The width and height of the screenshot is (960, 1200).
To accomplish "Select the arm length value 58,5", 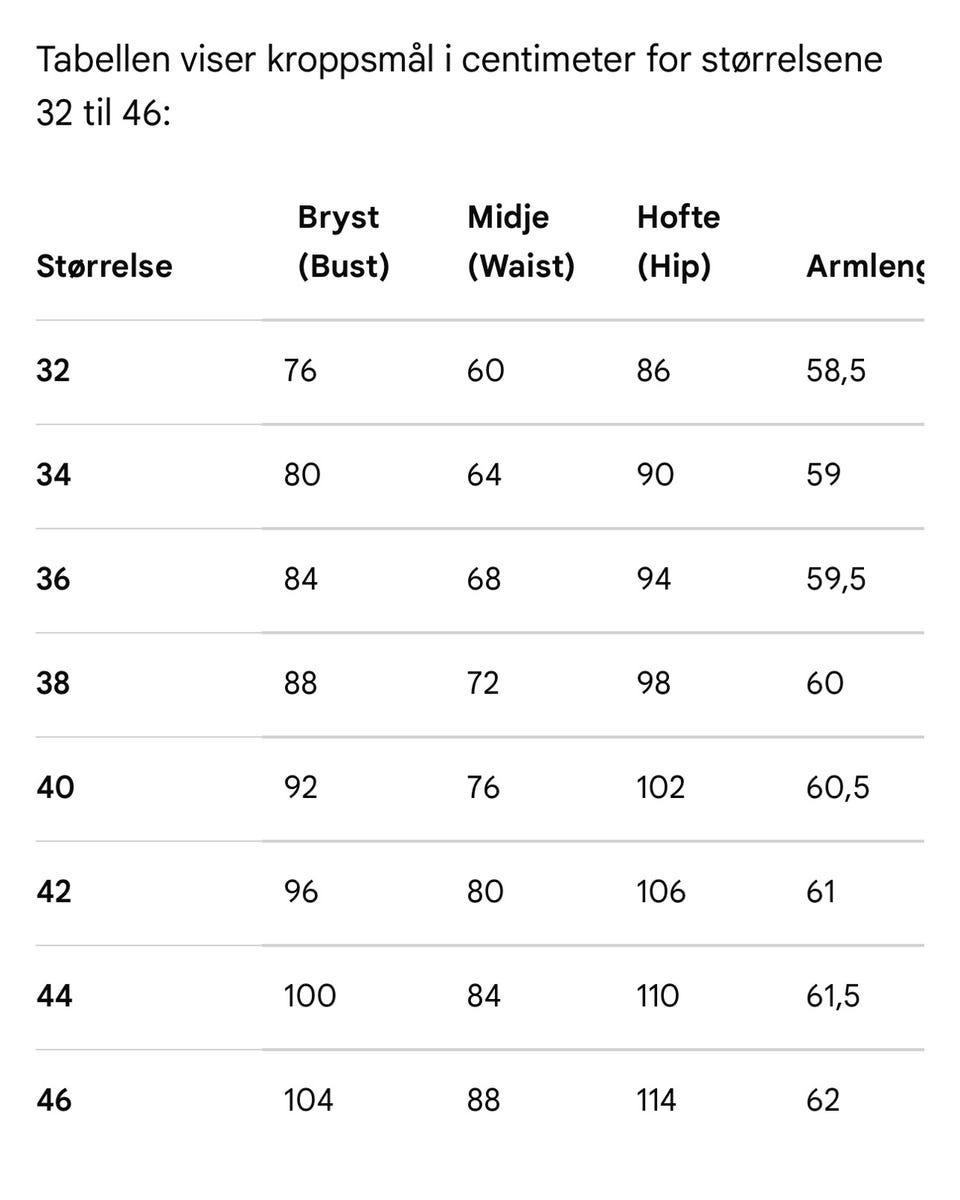I will point(836,371).
